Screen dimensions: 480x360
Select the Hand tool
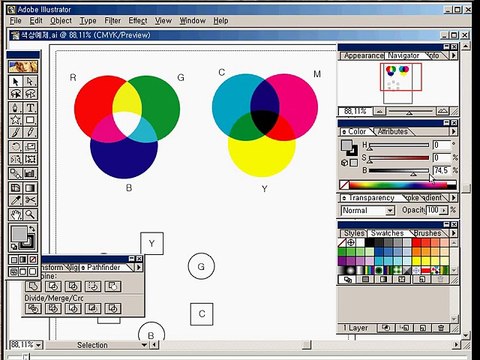(x=15, y=214)
